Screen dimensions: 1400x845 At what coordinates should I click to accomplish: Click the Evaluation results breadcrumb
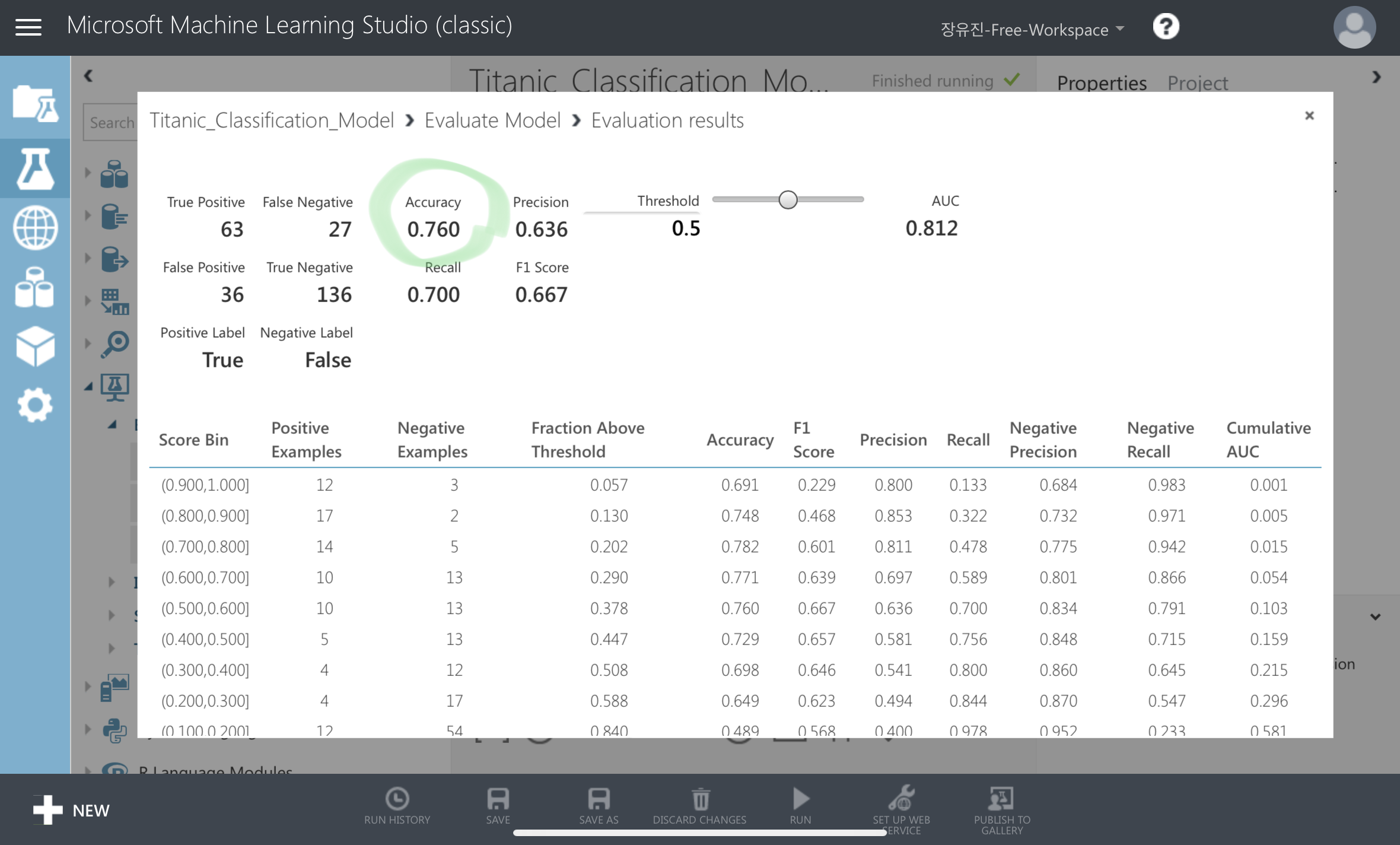tap(667, 120)
